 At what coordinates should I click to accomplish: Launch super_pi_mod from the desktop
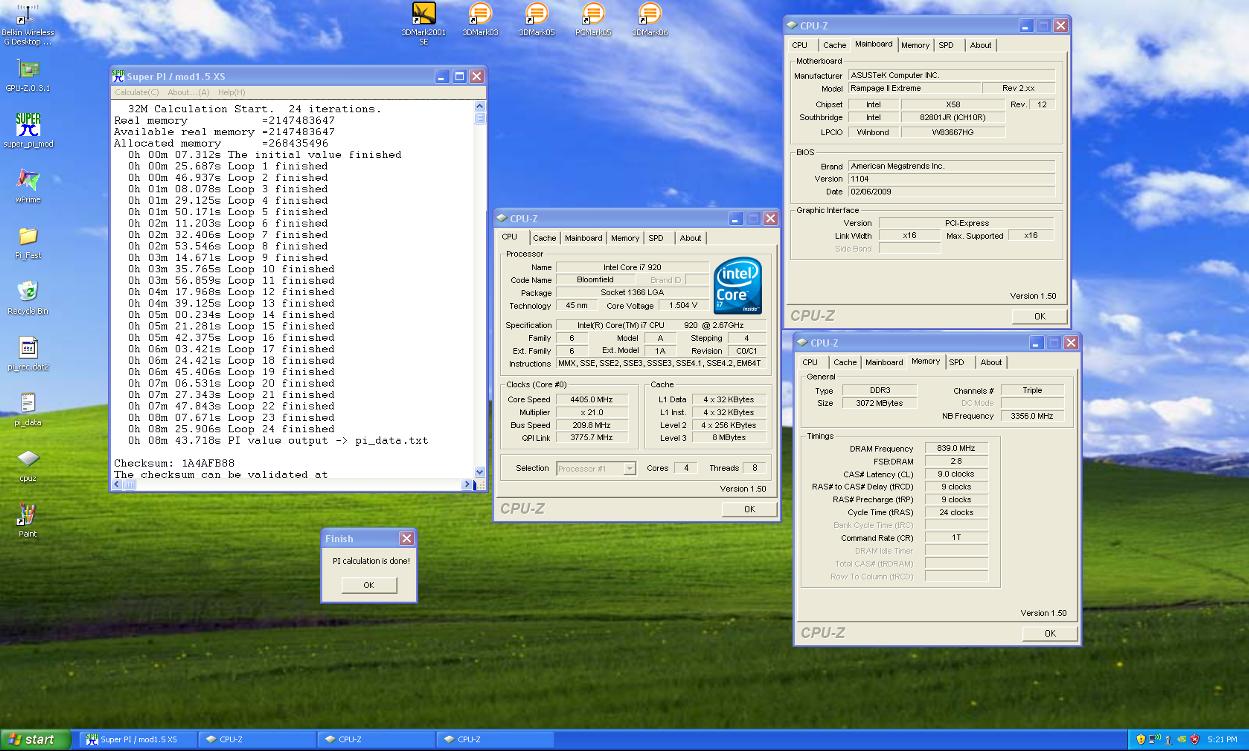(x=28, y=130)
